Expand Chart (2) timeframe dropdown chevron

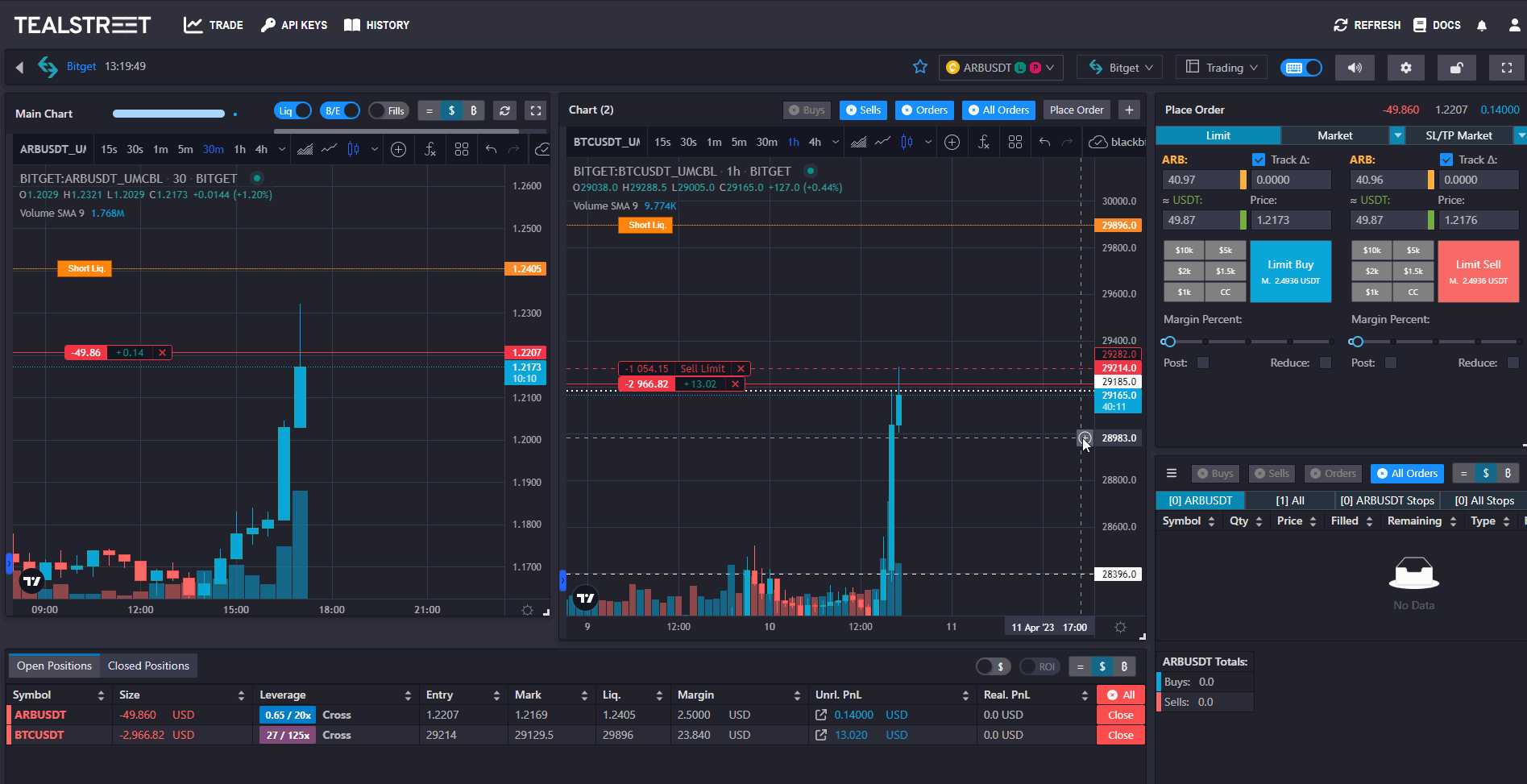point(835,142)
